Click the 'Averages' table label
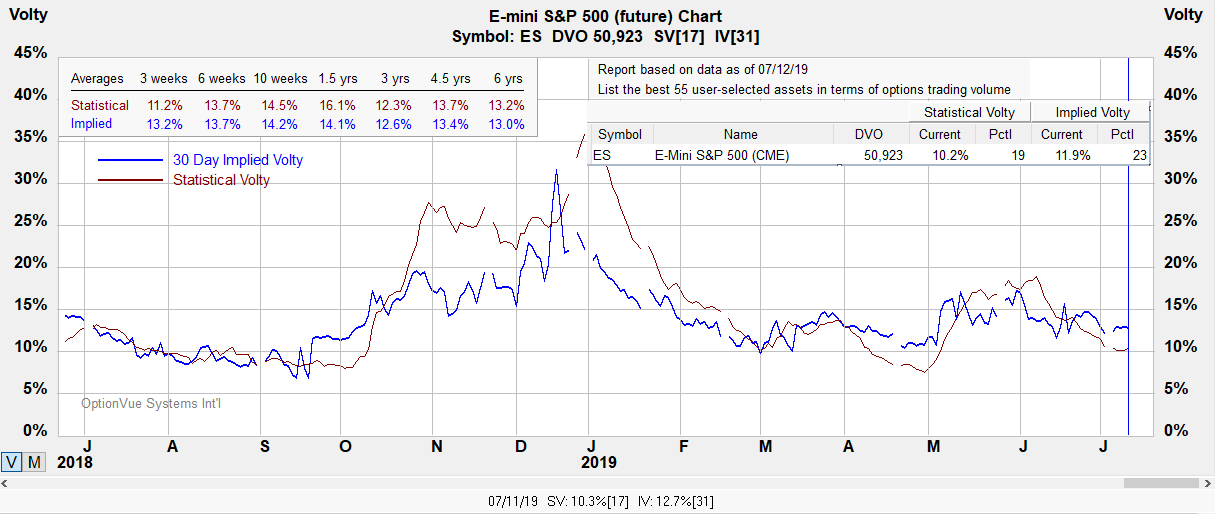Screen dimensions: 1215x514 coord(97,79)
